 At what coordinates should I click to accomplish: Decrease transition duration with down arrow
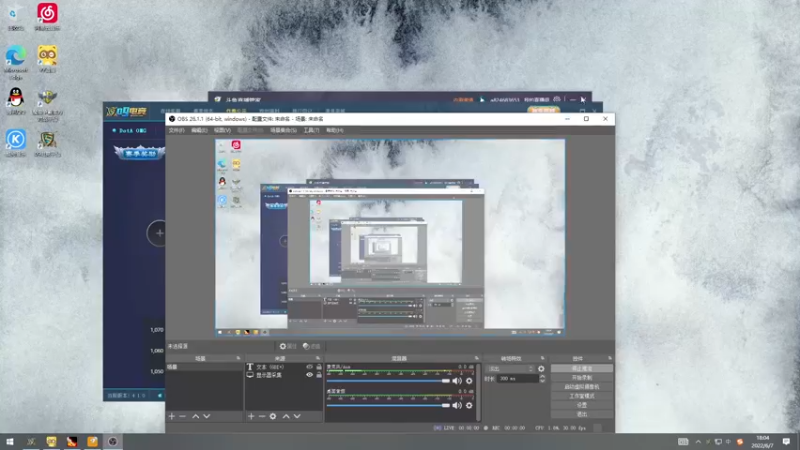coord(542,381)
